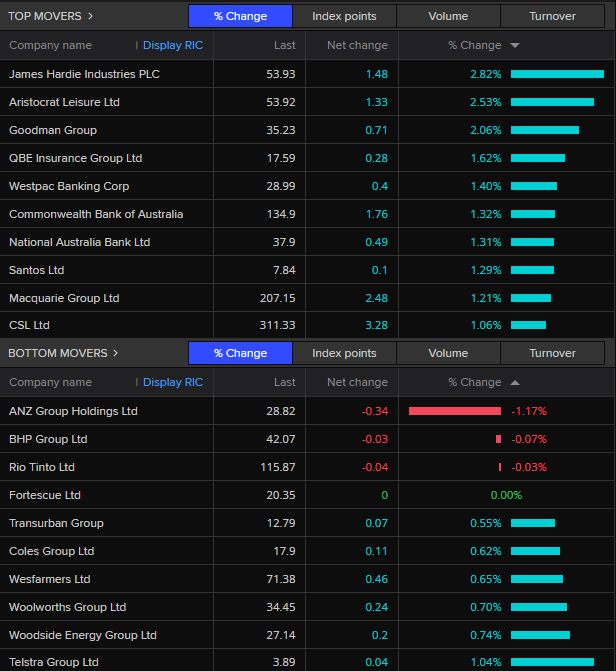The height and width of the screenshot is (671, 616).
Task: Select % Change tab in Bottom Movers
Action: pos(240,353)
